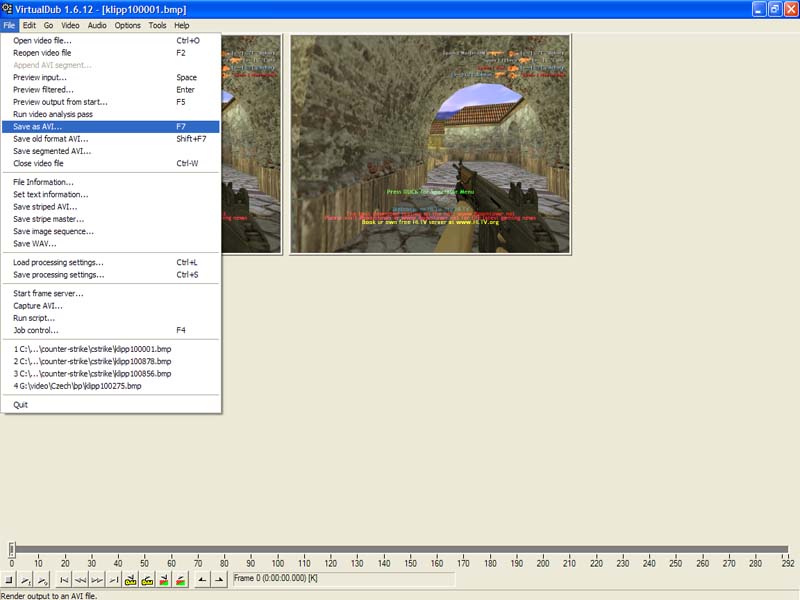Click the VirtualDub application icon in title bar

pos(7,9)
